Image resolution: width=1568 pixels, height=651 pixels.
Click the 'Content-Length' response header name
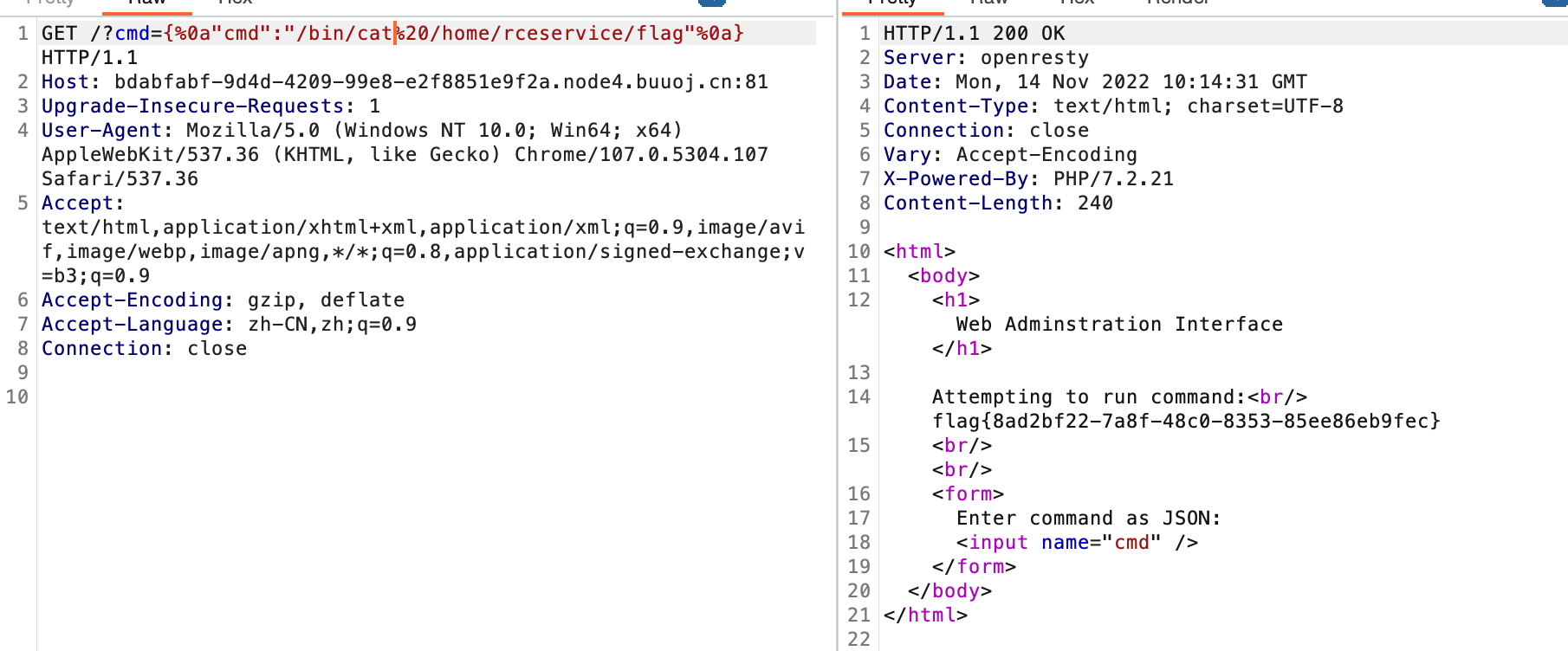pos(968,203)
